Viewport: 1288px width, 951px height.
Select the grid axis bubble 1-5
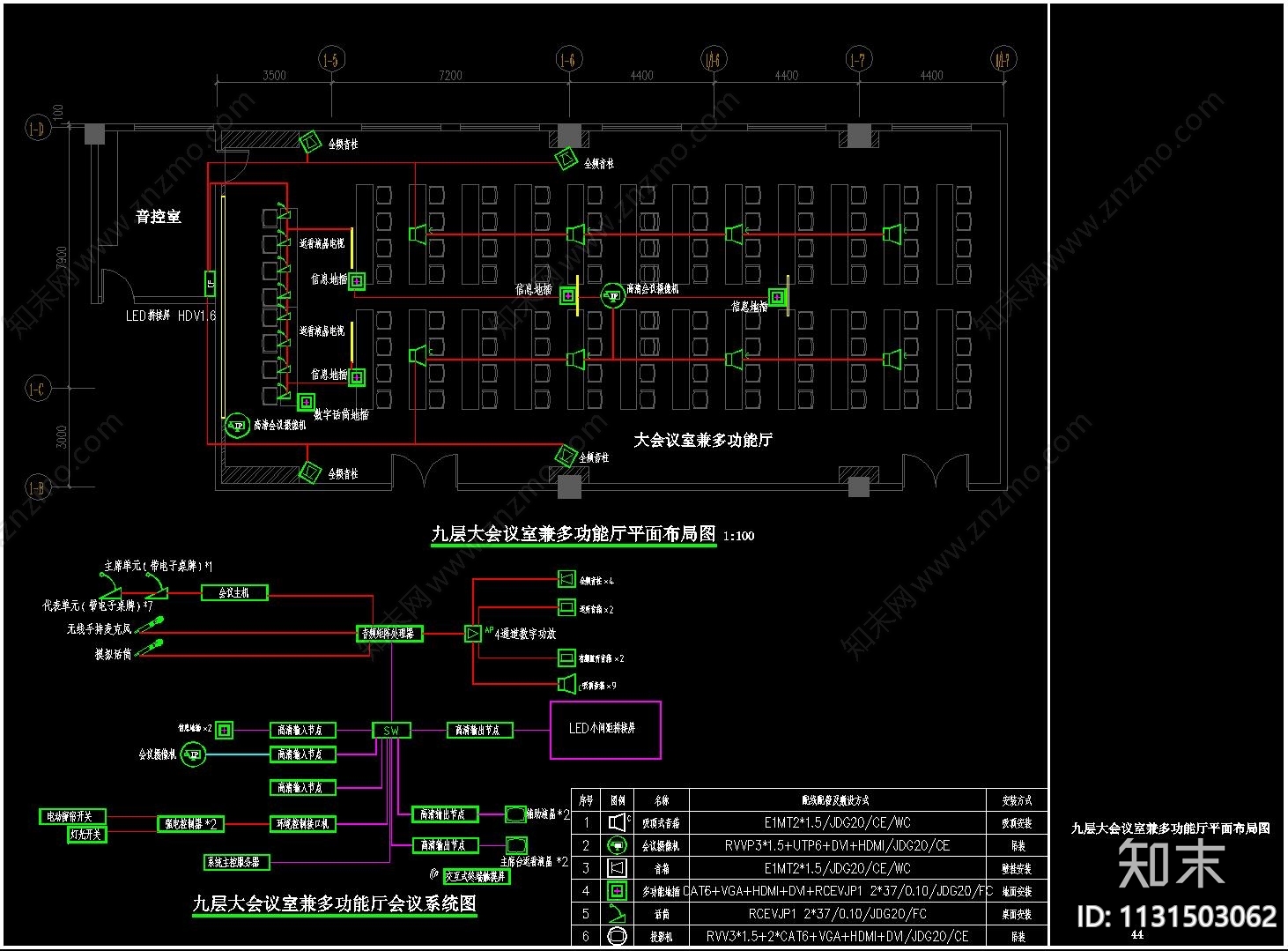pyautogui.click(x=331, y=60)
